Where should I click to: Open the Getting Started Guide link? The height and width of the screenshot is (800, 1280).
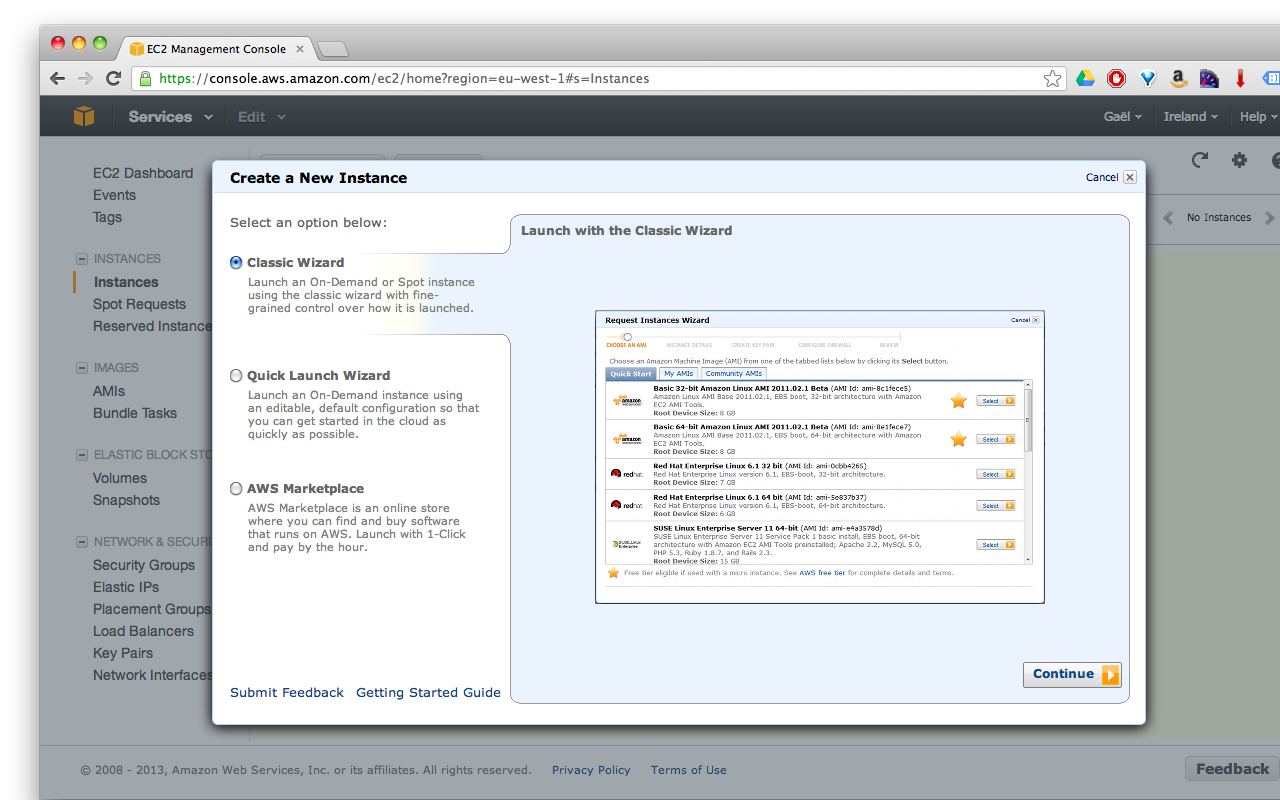(x=428, y=692)
